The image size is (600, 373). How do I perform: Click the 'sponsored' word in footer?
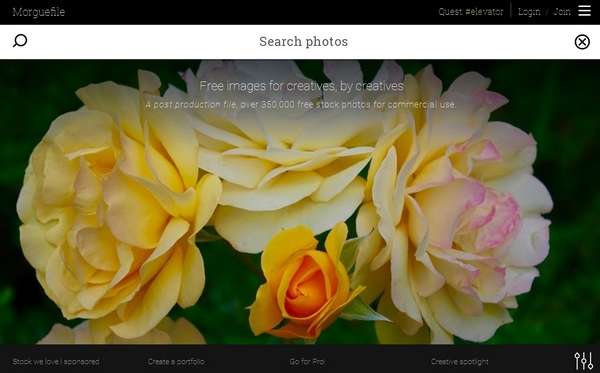pos(82,362)
